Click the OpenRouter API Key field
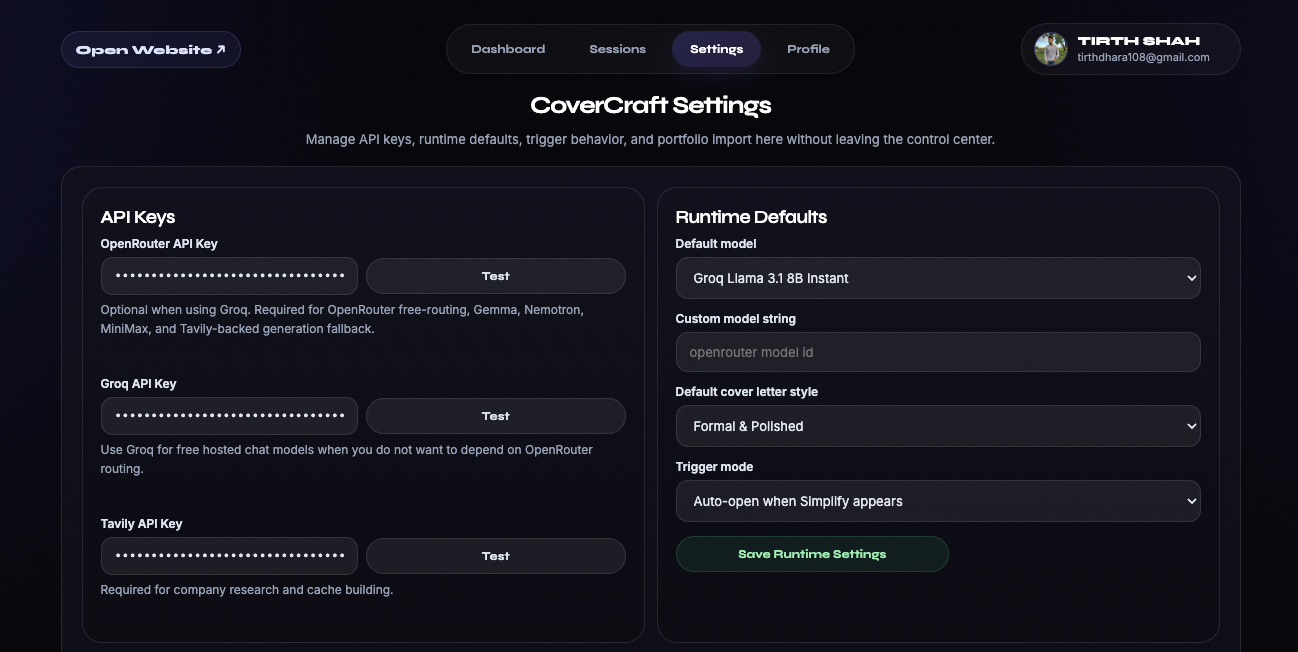The image size is (1298, 652). tap(228, 275)
